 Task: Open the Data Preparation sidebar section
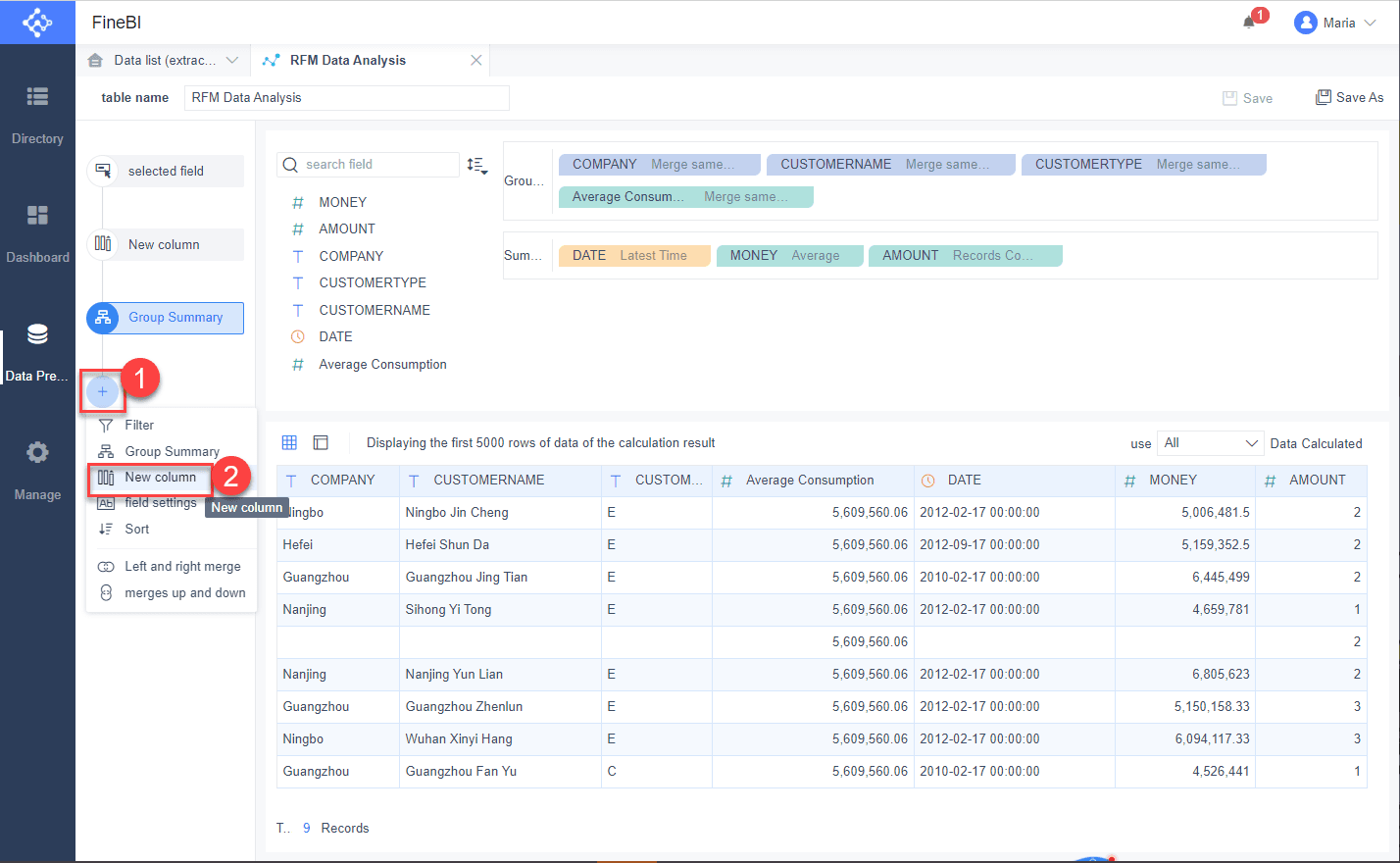pyautogui.click(x=37, y=353)
